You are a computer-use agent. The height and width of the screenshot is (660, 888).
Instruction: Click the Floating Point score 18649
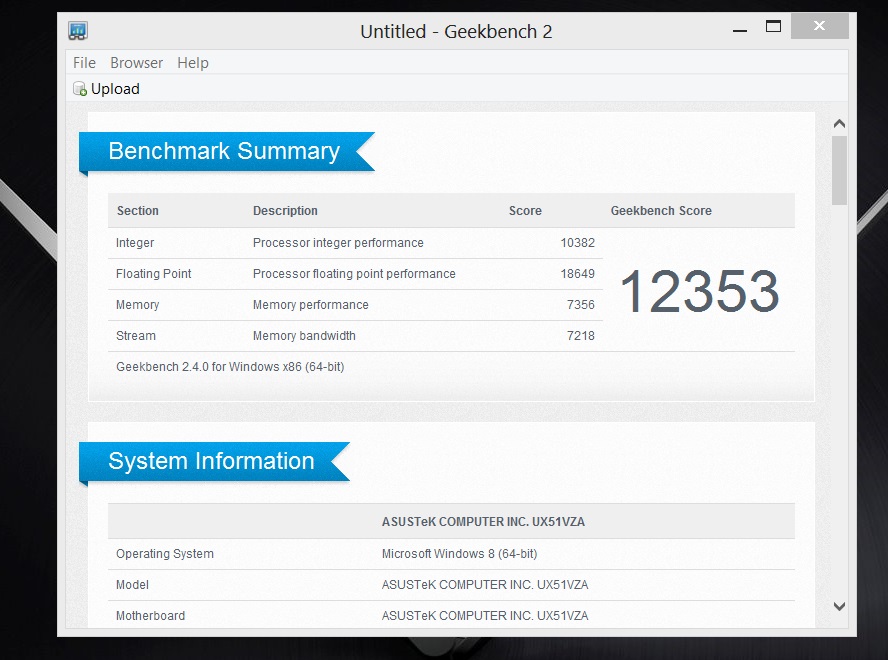coord(578,274)
